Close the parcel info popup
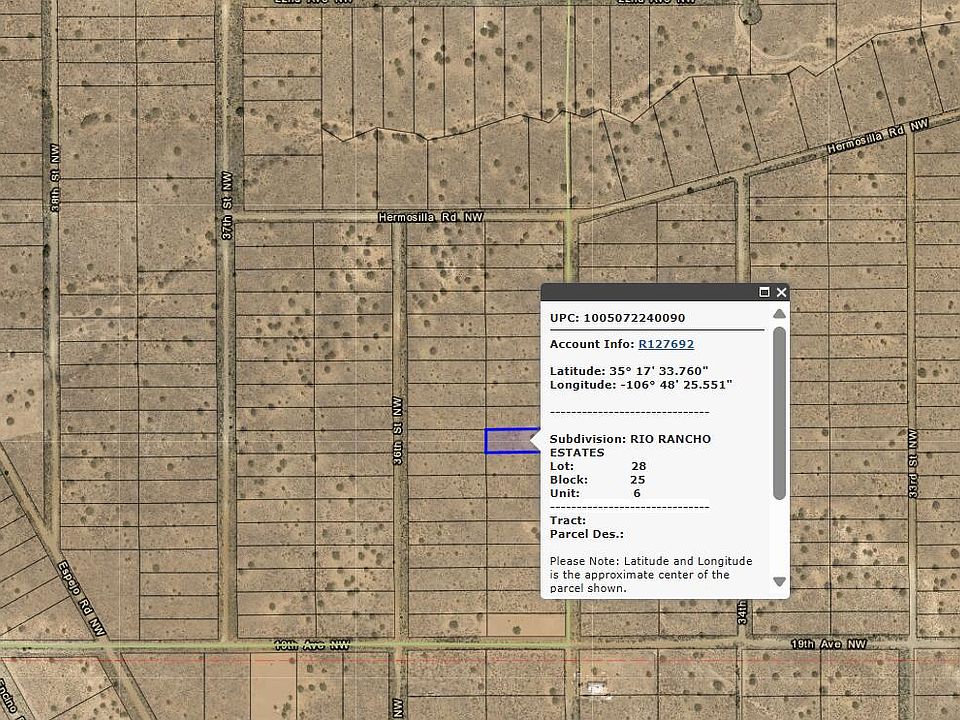960x720 pixels. pos(782,292)
